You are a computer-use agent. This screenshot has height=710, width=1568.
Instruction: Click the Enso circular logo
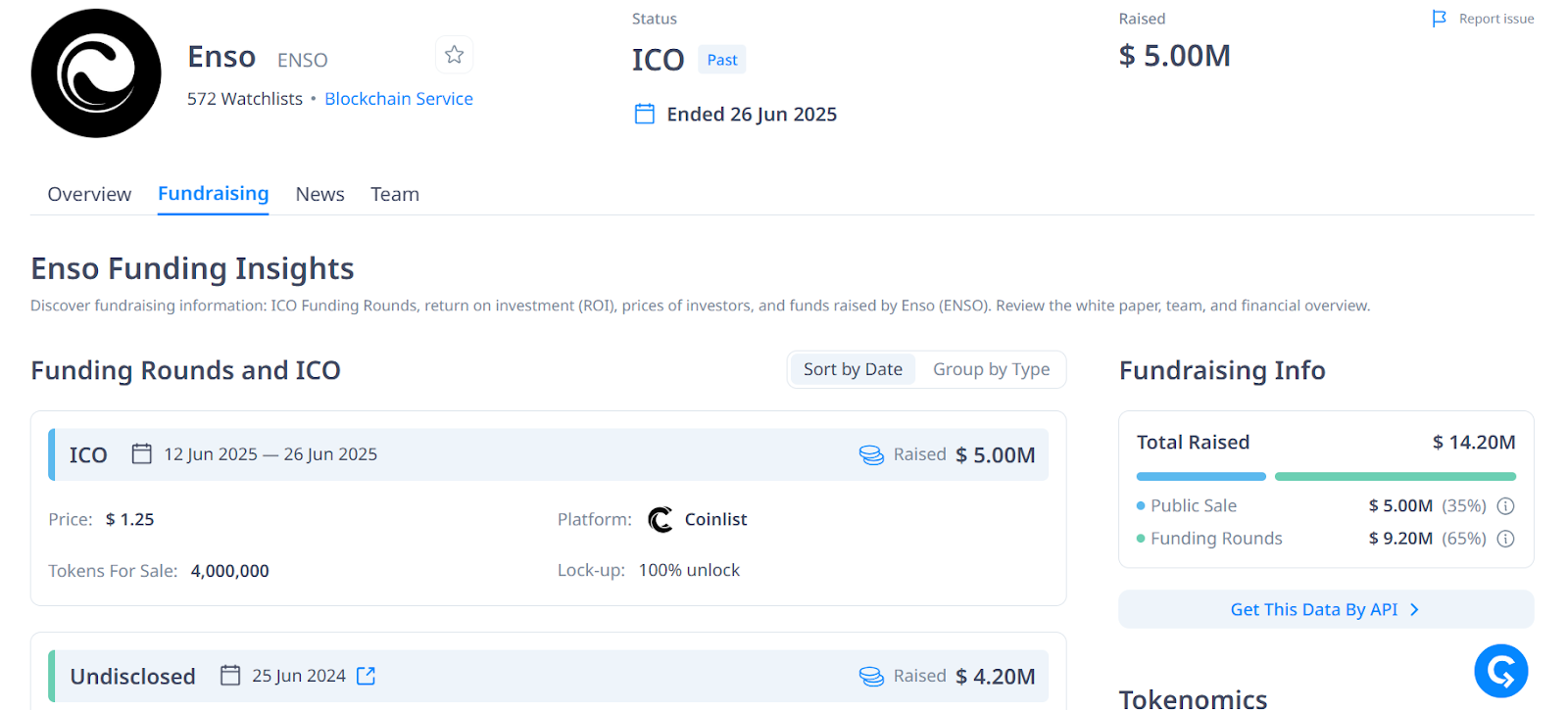[x=96, y=73]
